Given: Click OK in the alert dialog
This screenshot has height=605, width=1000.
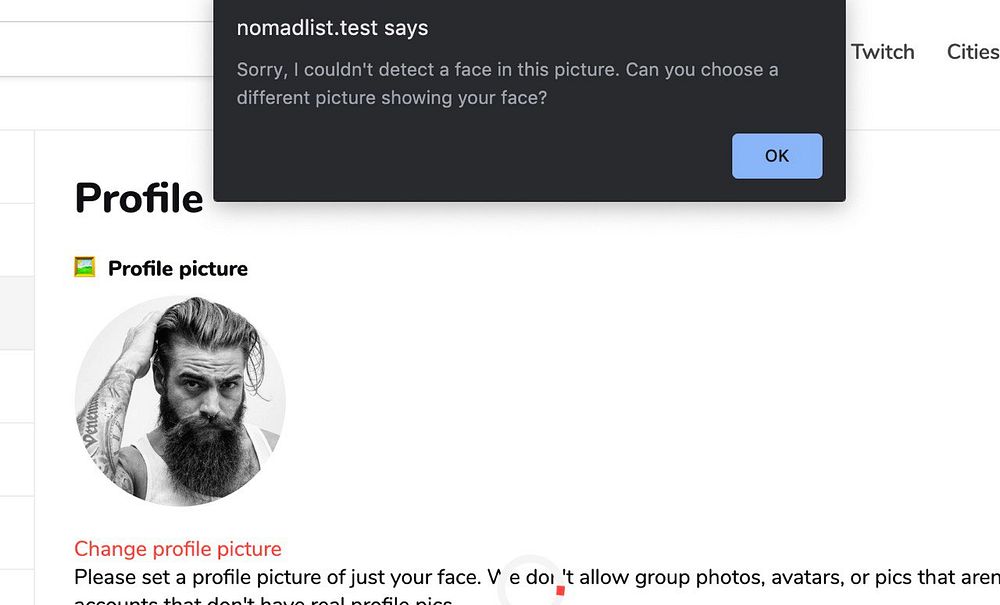Looking at the screenshot, I should coord(777,156).
